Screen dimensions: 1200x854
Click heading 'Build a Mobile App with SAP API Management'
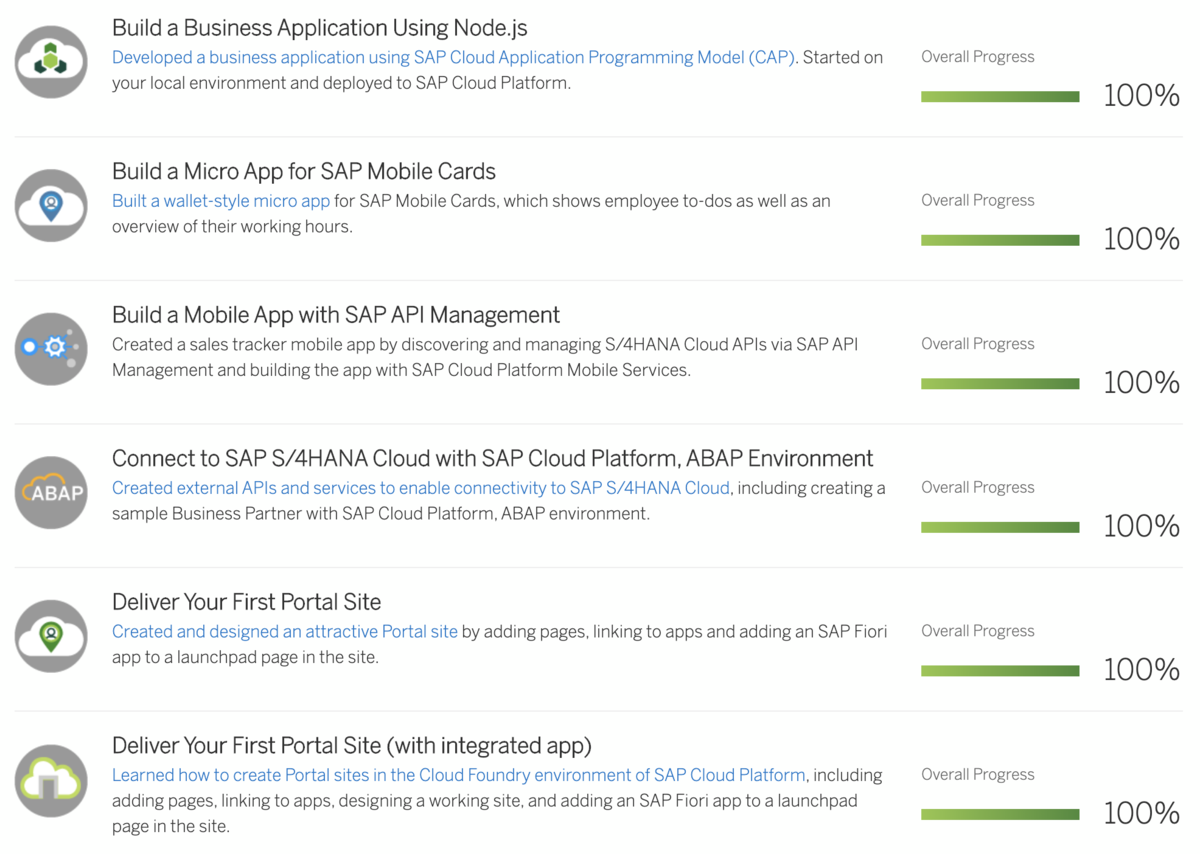pos(336,315)
